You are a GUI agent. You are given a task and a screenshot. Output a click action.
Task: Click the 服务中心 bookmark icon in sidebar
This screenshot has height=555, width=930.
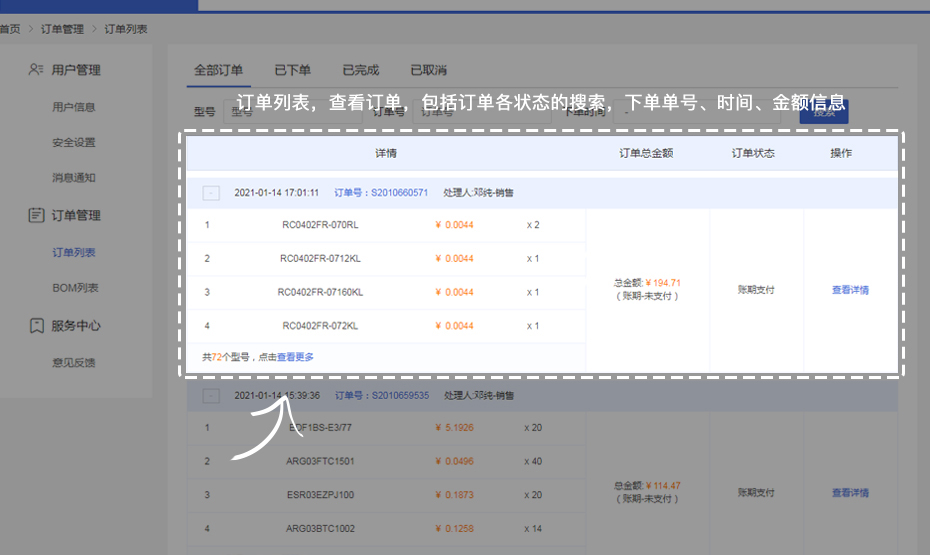(x=36, y=326)
